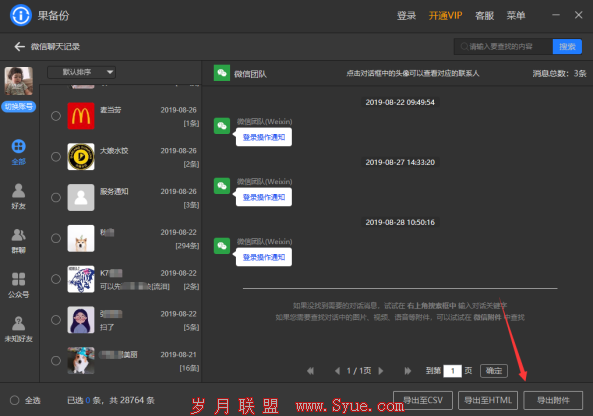This screenshot has width=593, height=416.
Task: Open the 好友 friends category
Action: point(19,196)
